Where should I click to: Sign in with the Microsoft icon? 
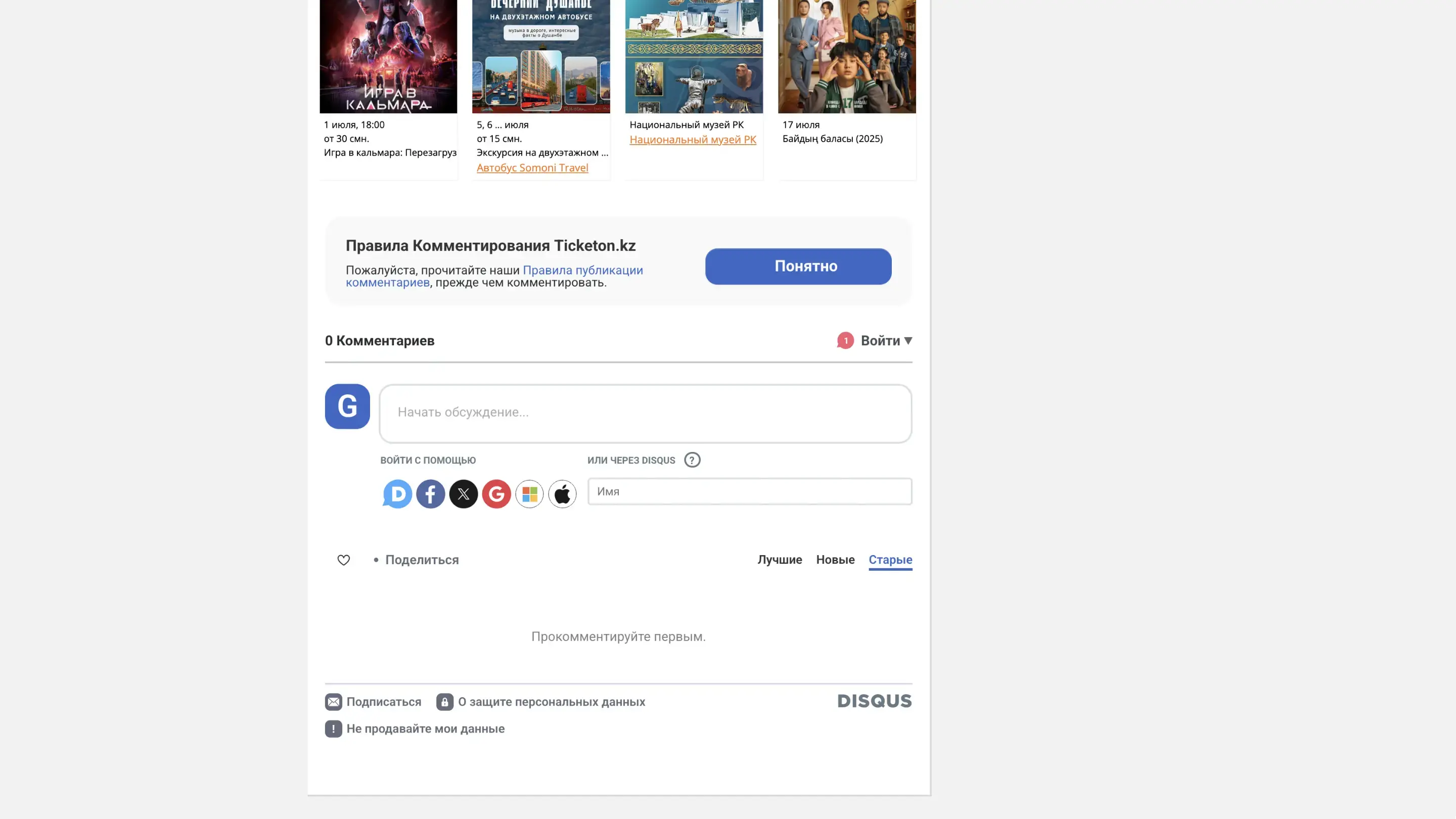pos(529,494)
